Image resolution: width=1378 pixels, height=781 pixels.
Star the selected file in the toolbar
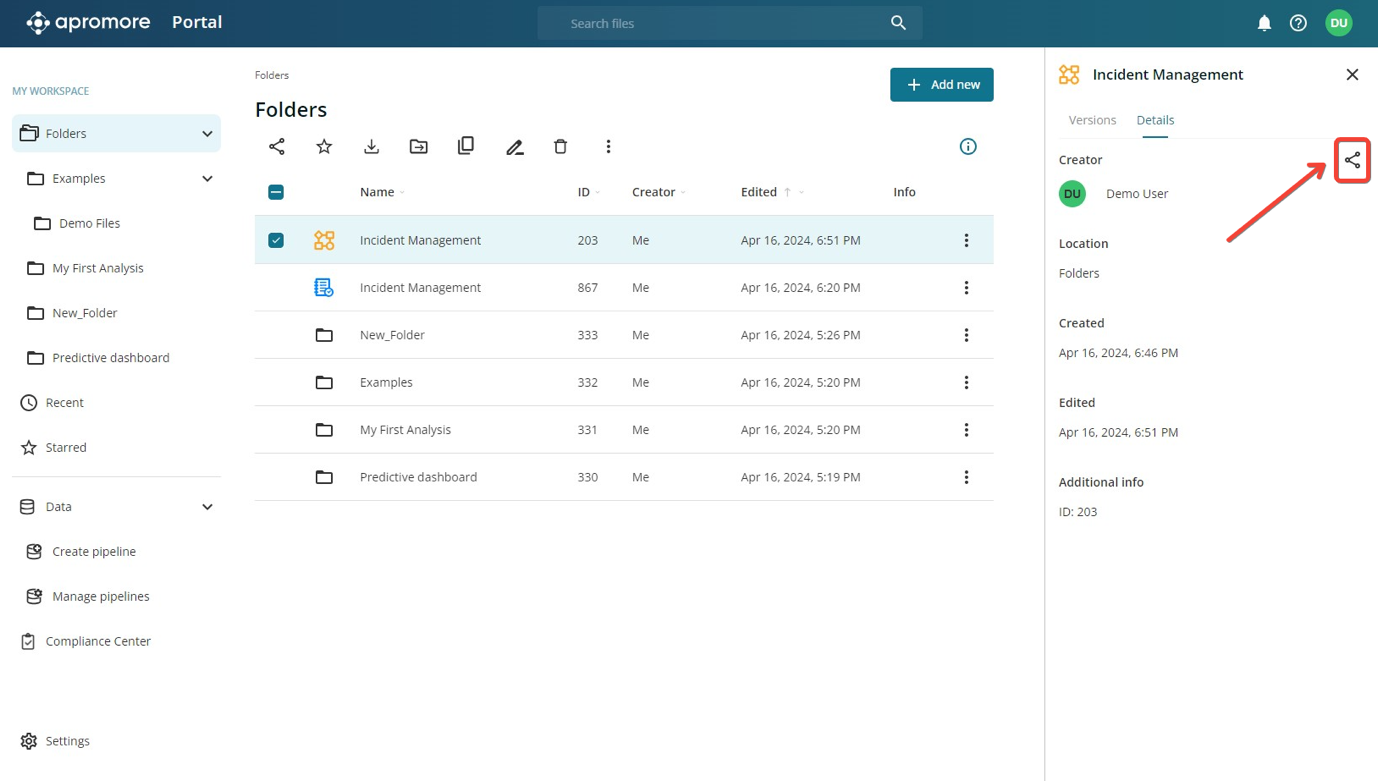(324, 147)
